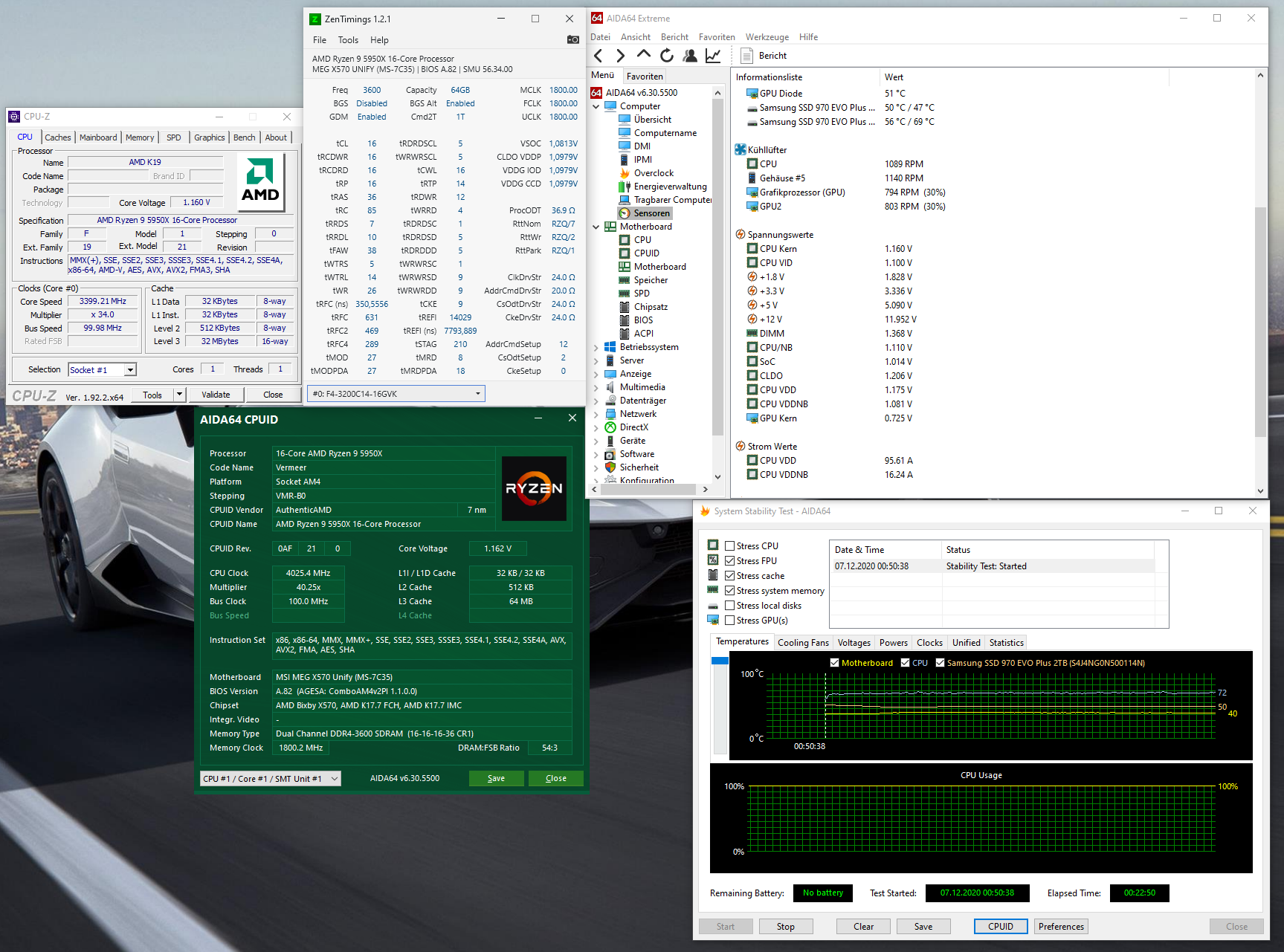1284x952 pixels.
Task: Toggle CPU temperature graph checkbox
Action: tap(905, 663)
